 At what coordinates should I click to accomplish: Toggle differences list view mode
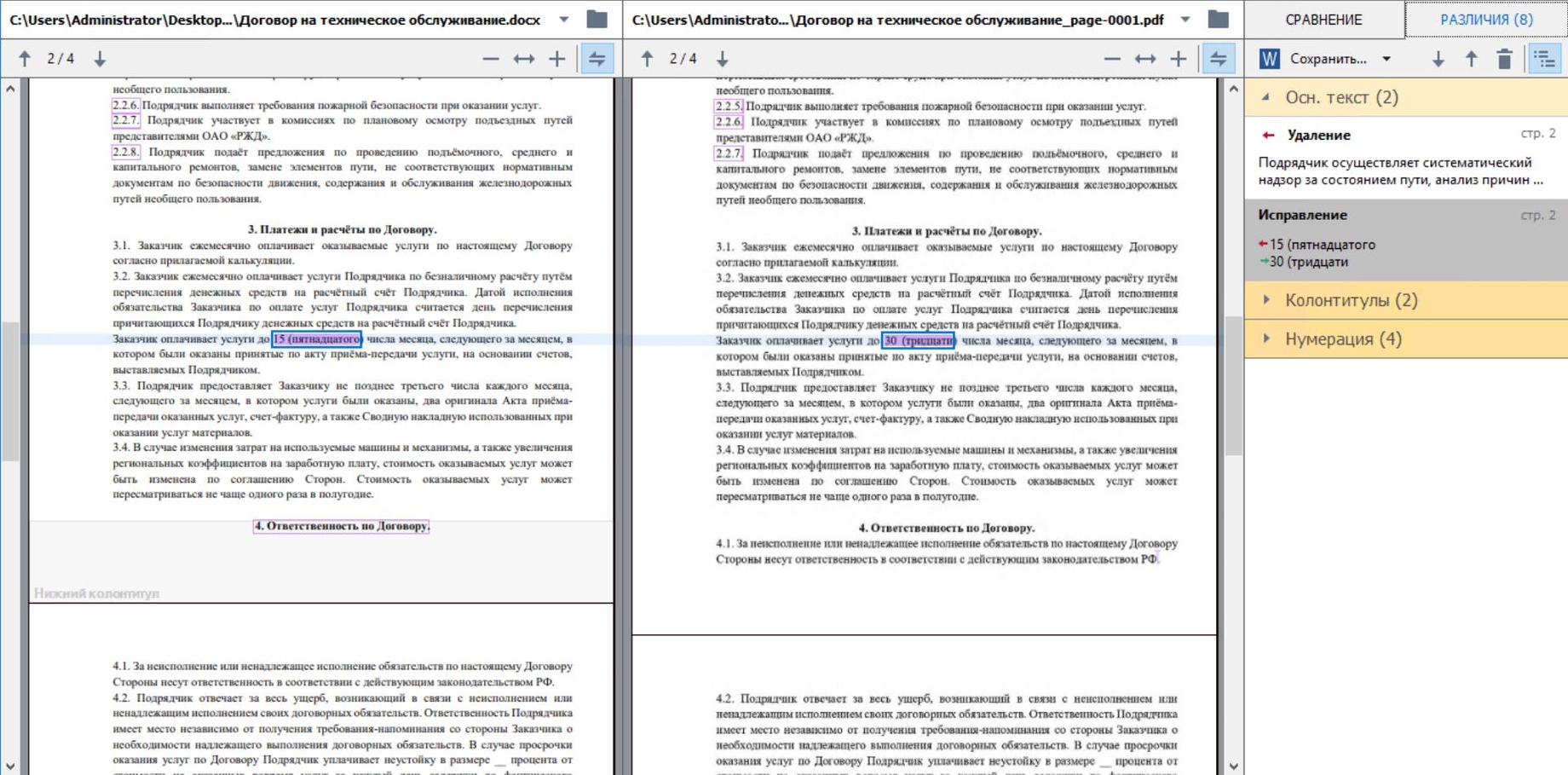tap(1544, 59)
